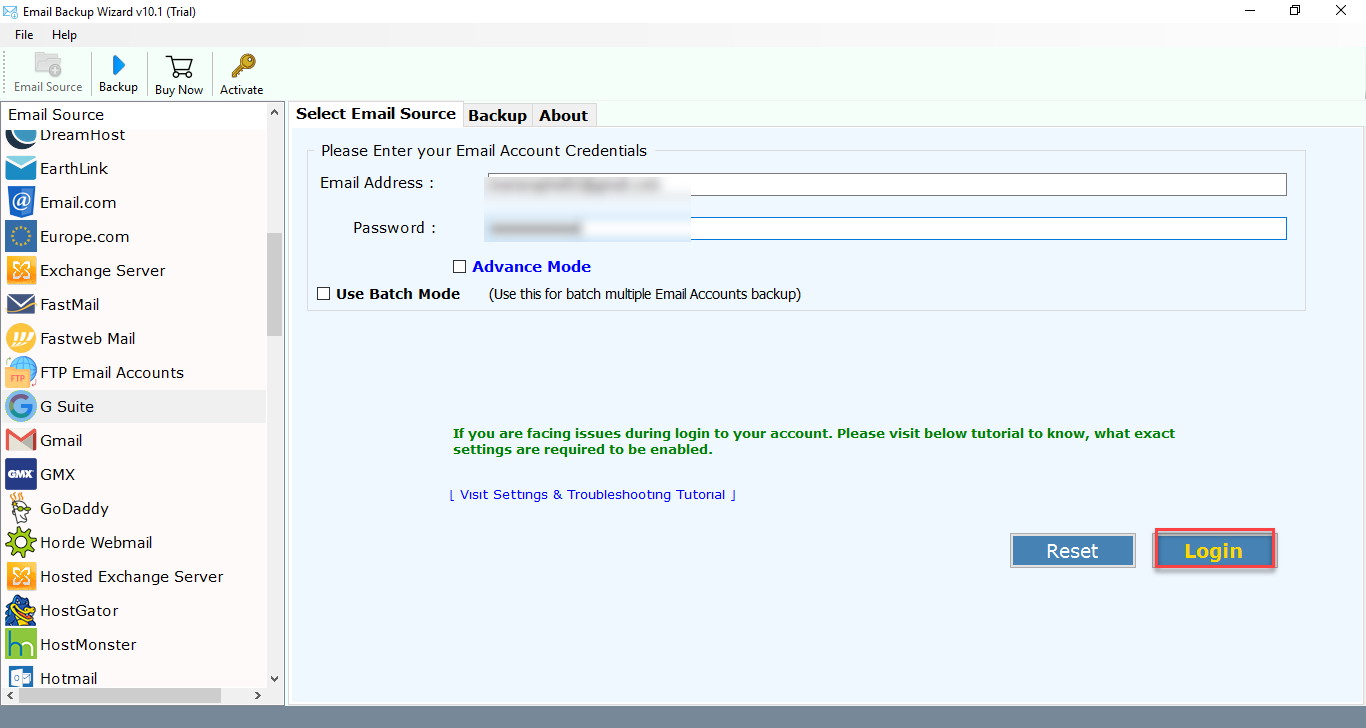Image resolution: width=1366 pixels, height=728 pixels.
Task: Select the Europe.com flag icon
Action: [21, 237]
